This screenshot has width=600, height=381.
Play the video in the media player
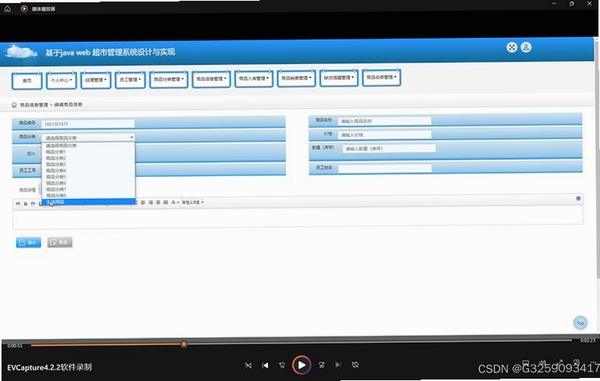[302, 365]
